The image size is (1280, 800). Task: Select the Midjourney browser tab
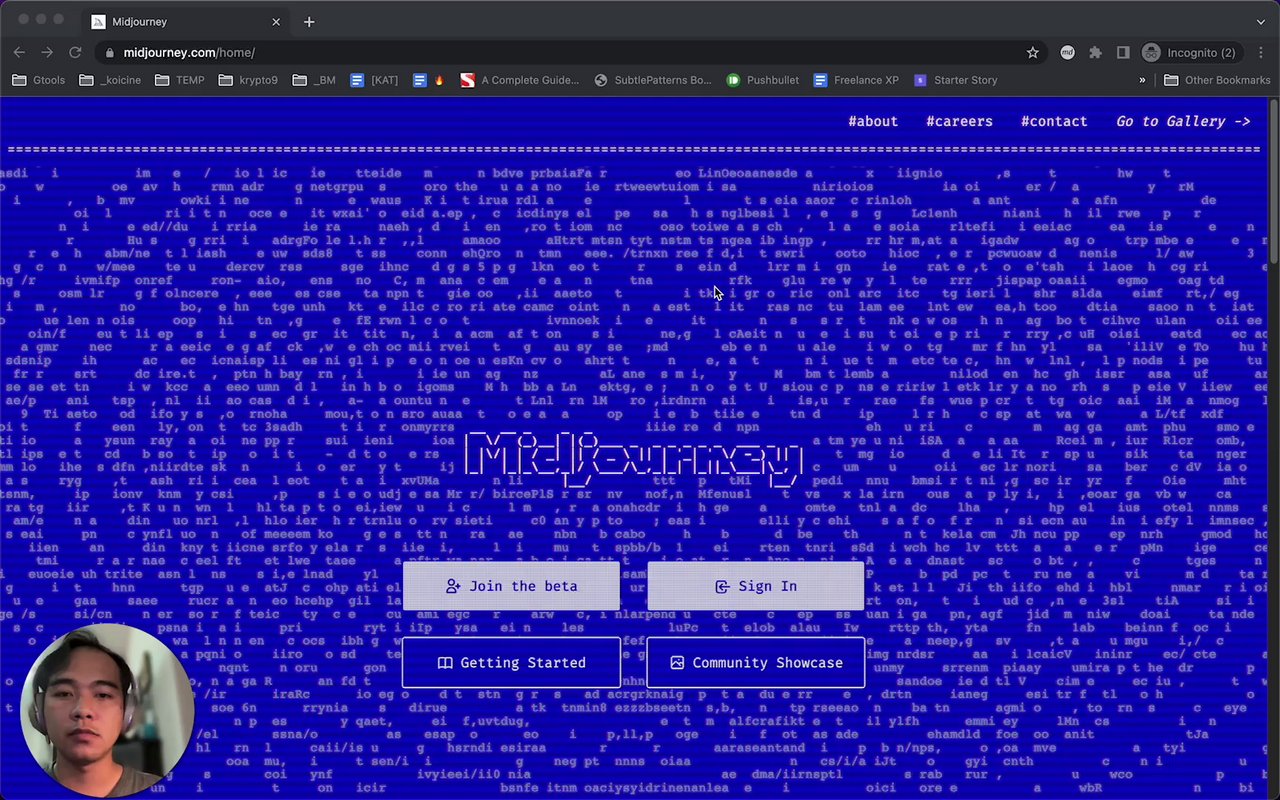coord(186,21)
